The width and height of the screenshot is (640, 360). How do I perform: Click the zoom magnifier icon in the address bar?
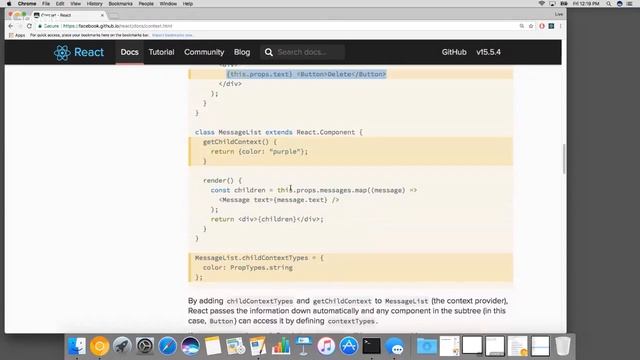click(x=522, y=26)
